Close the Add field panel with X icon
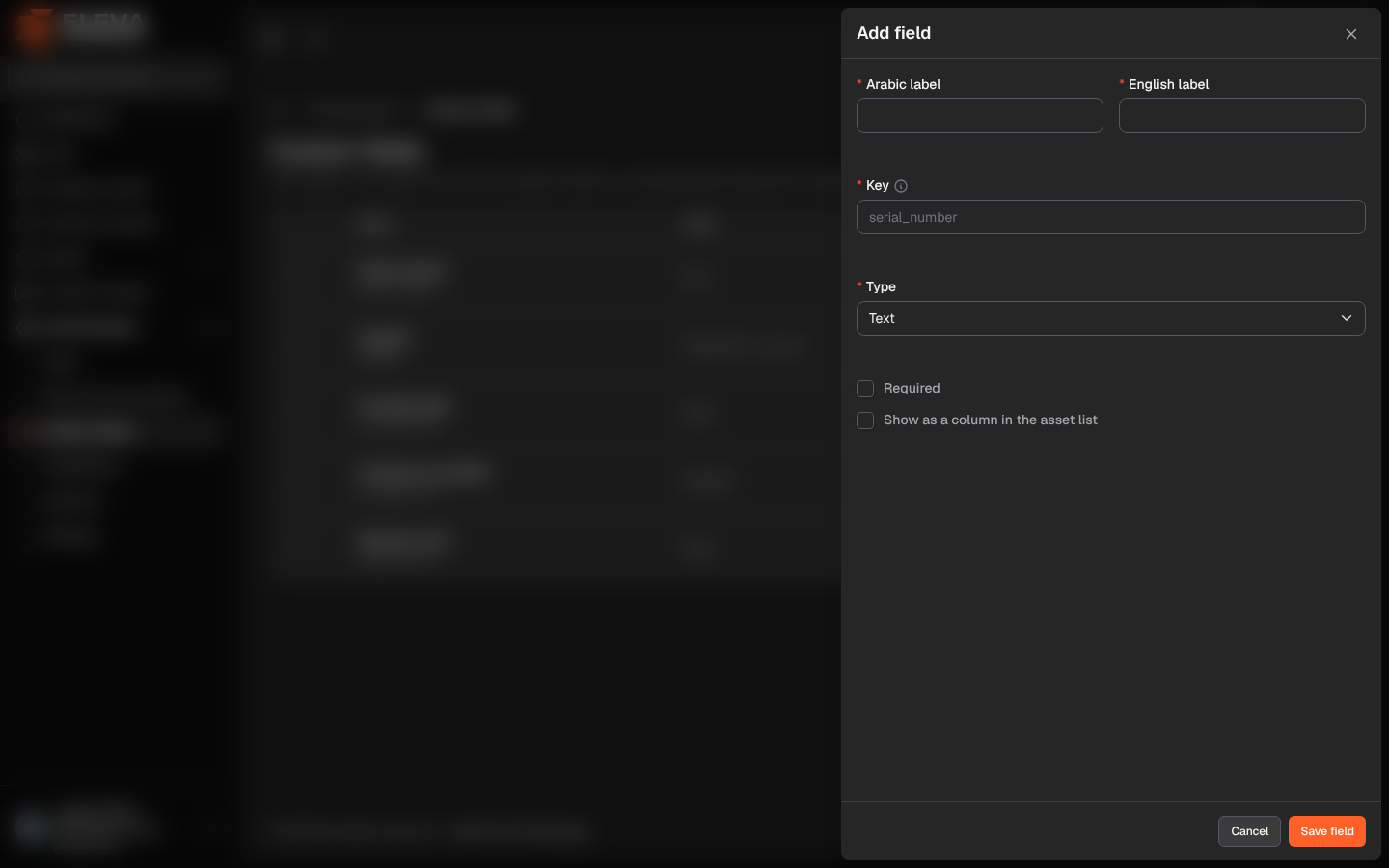The width and height of the screenshot is (1389, 868). (x=1351, y=34)
